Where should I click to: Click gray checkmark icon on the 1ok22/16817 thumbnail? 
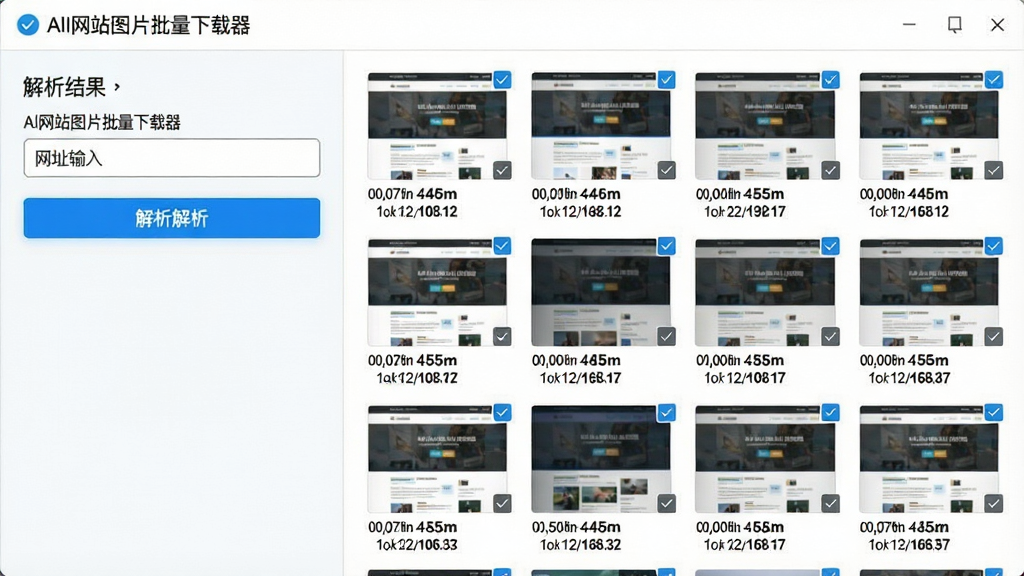coord(831,504)
